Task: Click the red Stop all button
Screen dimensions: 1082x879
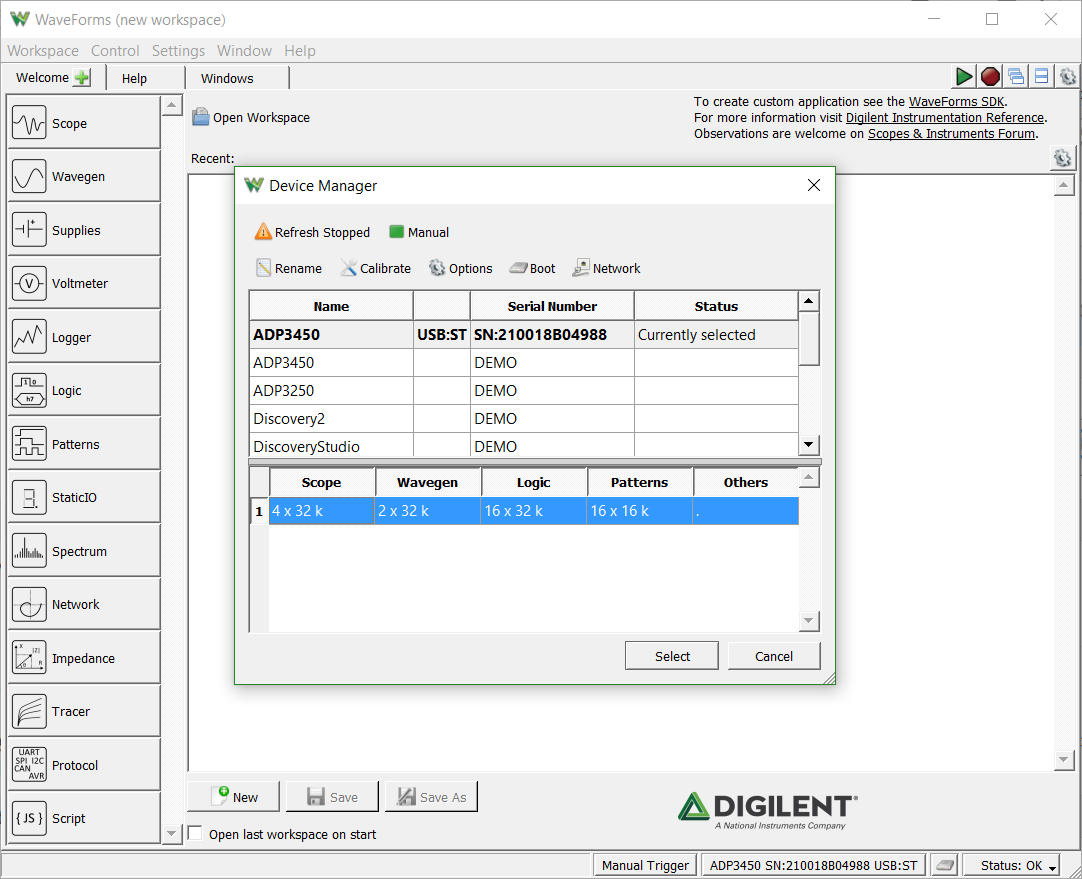Action: coord(990,77)
